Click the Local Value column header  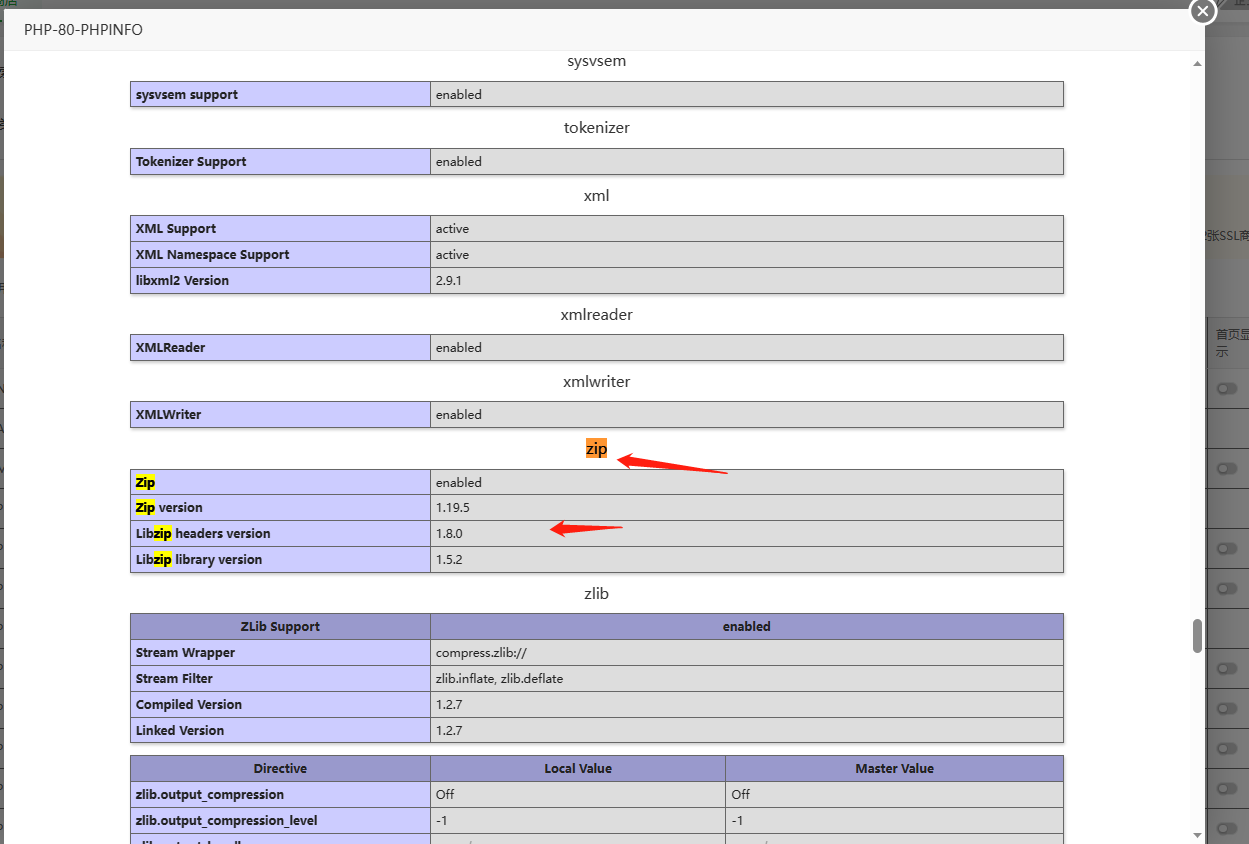(x=578, y=769)
